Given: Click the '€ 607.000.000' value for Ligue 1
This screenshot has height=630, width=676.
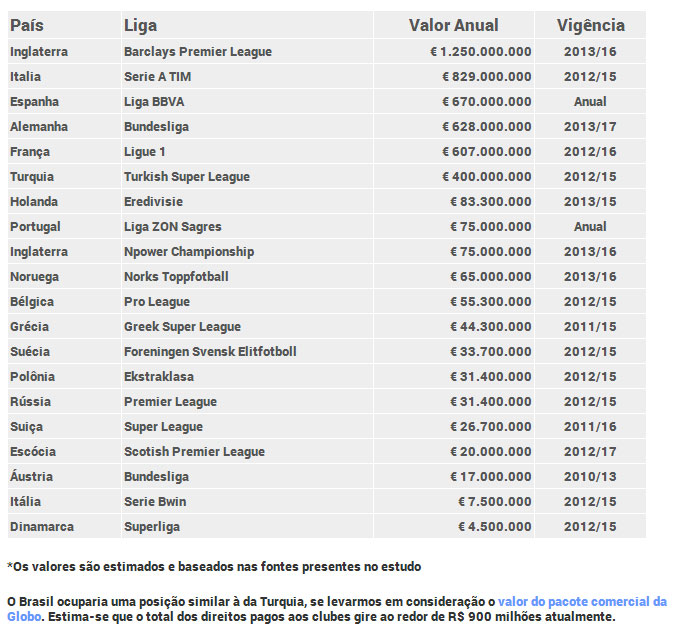Looking at the screenshot, I should click(x=487, y=151).
